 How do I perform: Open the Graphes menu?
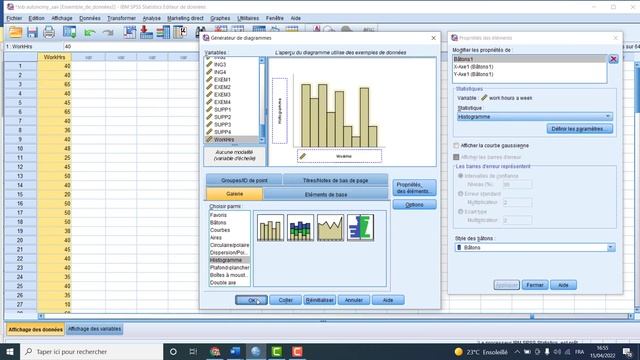point(220,18)
